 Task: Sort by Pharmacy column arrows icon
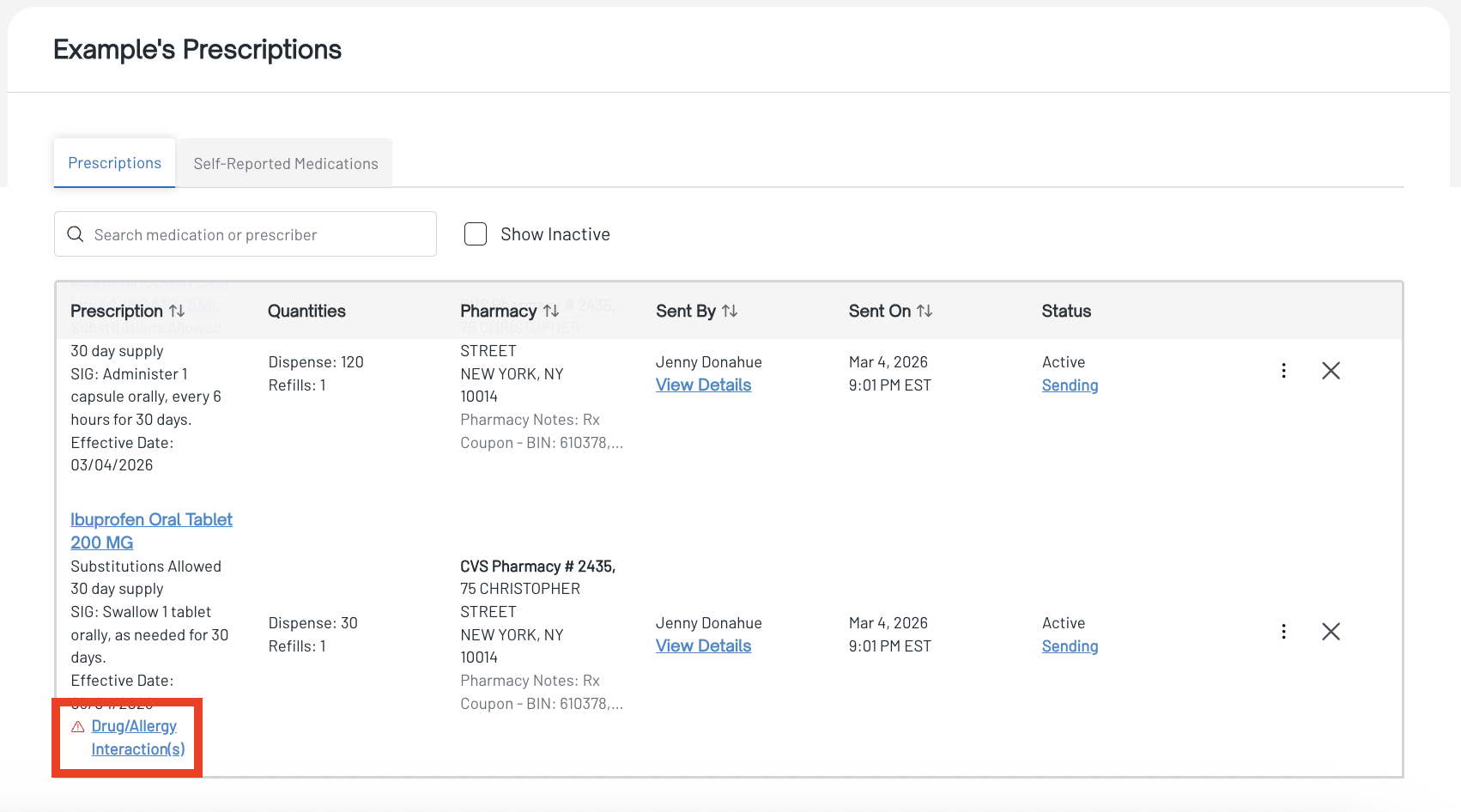(551, 311)
